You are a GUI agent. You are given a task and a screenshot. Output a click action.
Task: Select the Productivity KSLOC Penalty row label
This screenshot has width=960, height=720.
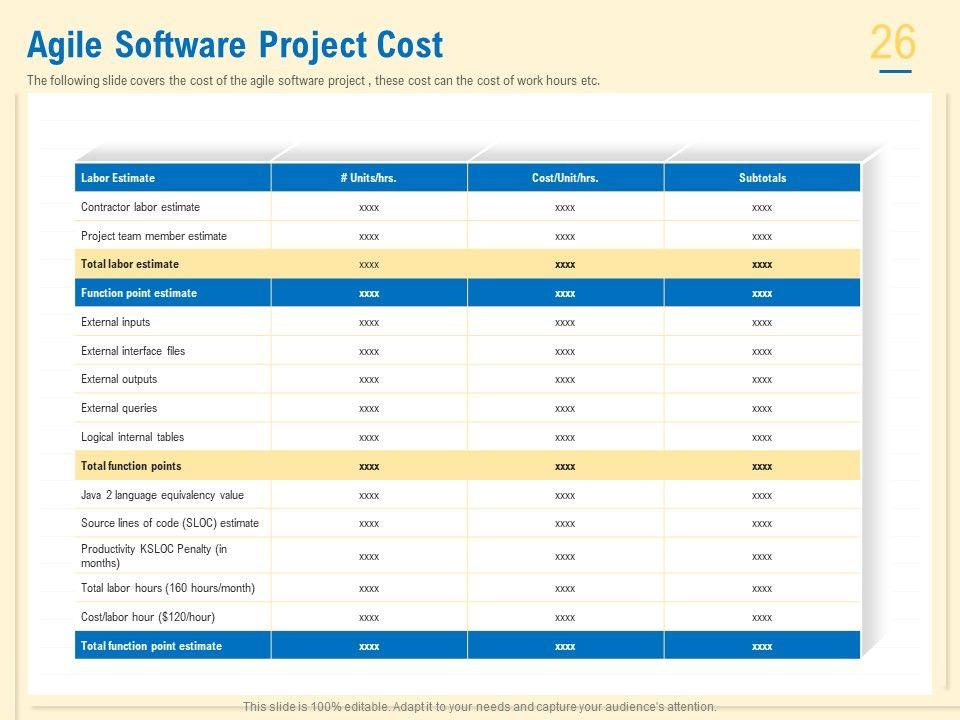(x=154, y=555)
